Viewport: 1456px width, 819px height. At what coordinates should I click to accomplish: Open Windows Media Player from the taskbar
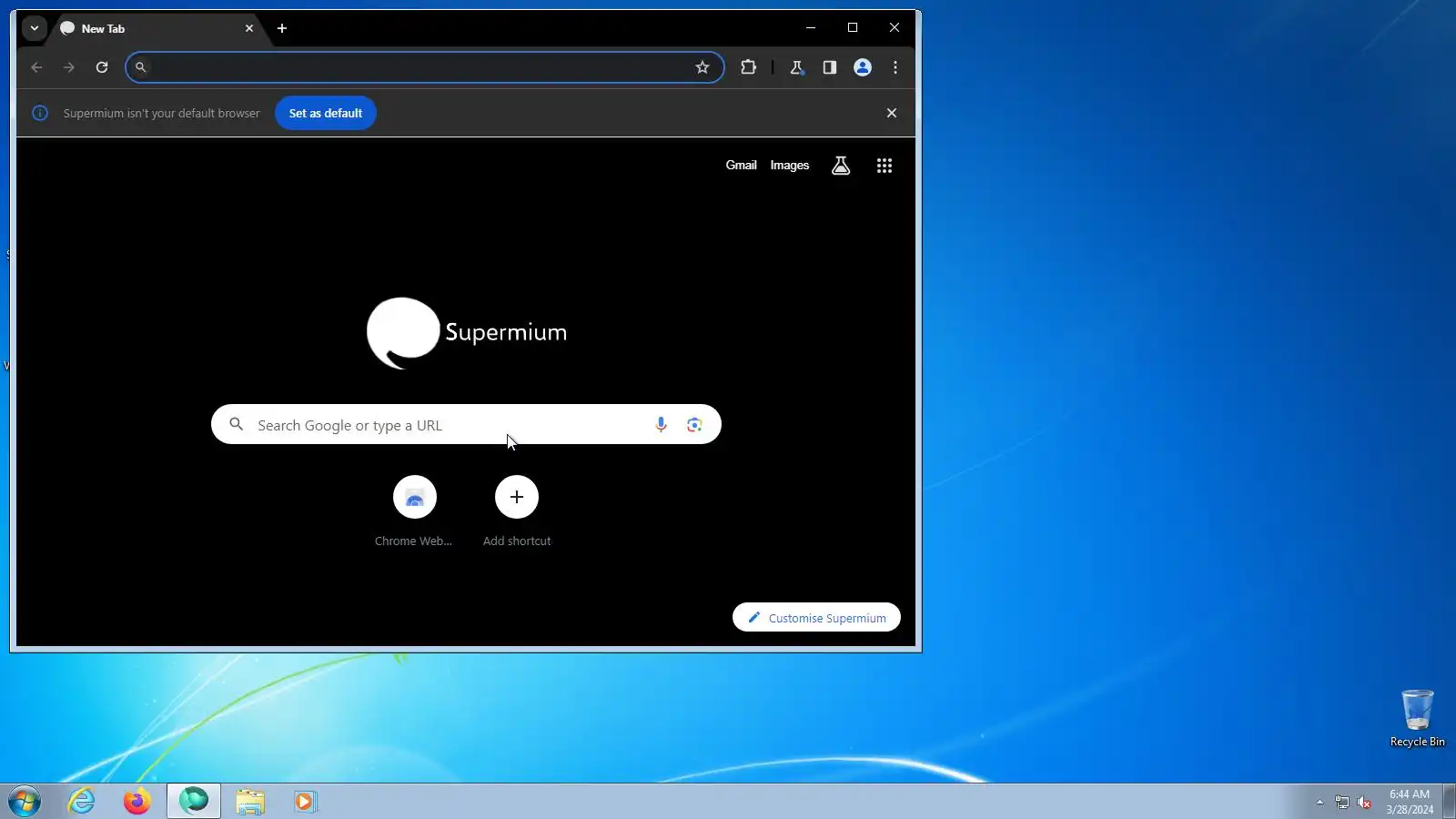pyautogui.click(x=305, y=802)
